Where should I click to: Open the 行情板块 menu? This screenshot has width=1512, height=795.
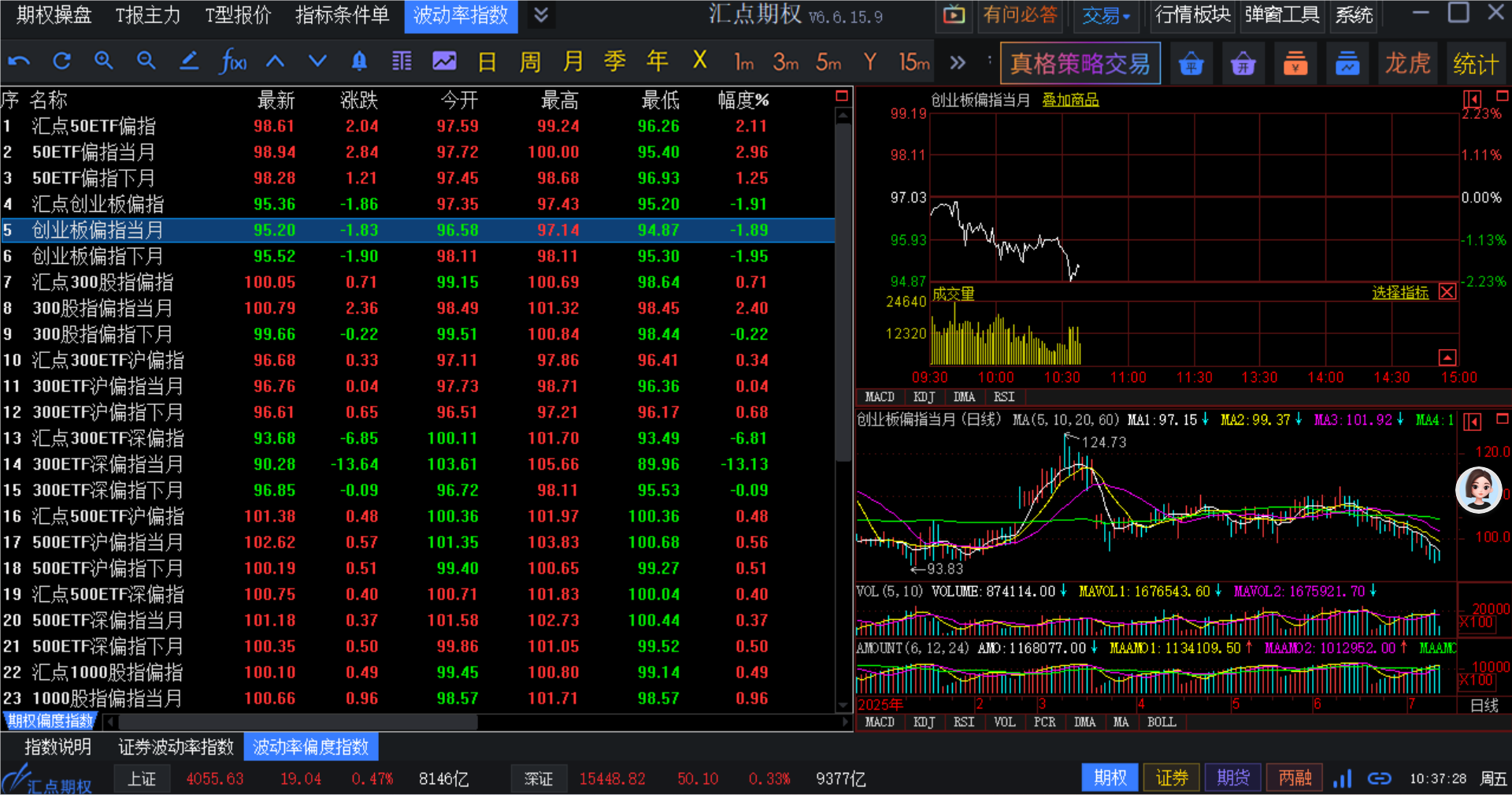tap(1193, 15)
